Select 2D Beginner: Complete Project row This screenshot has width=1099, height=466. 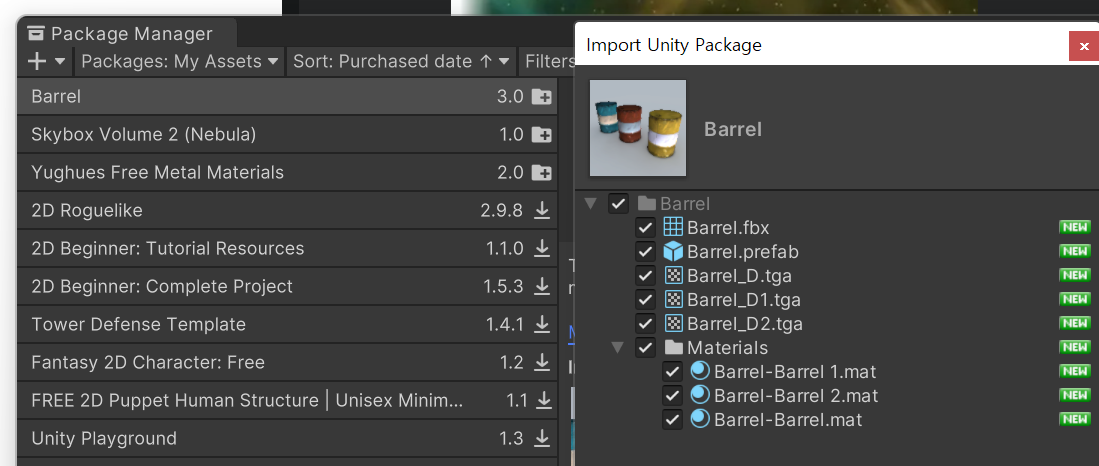[287, 287]
